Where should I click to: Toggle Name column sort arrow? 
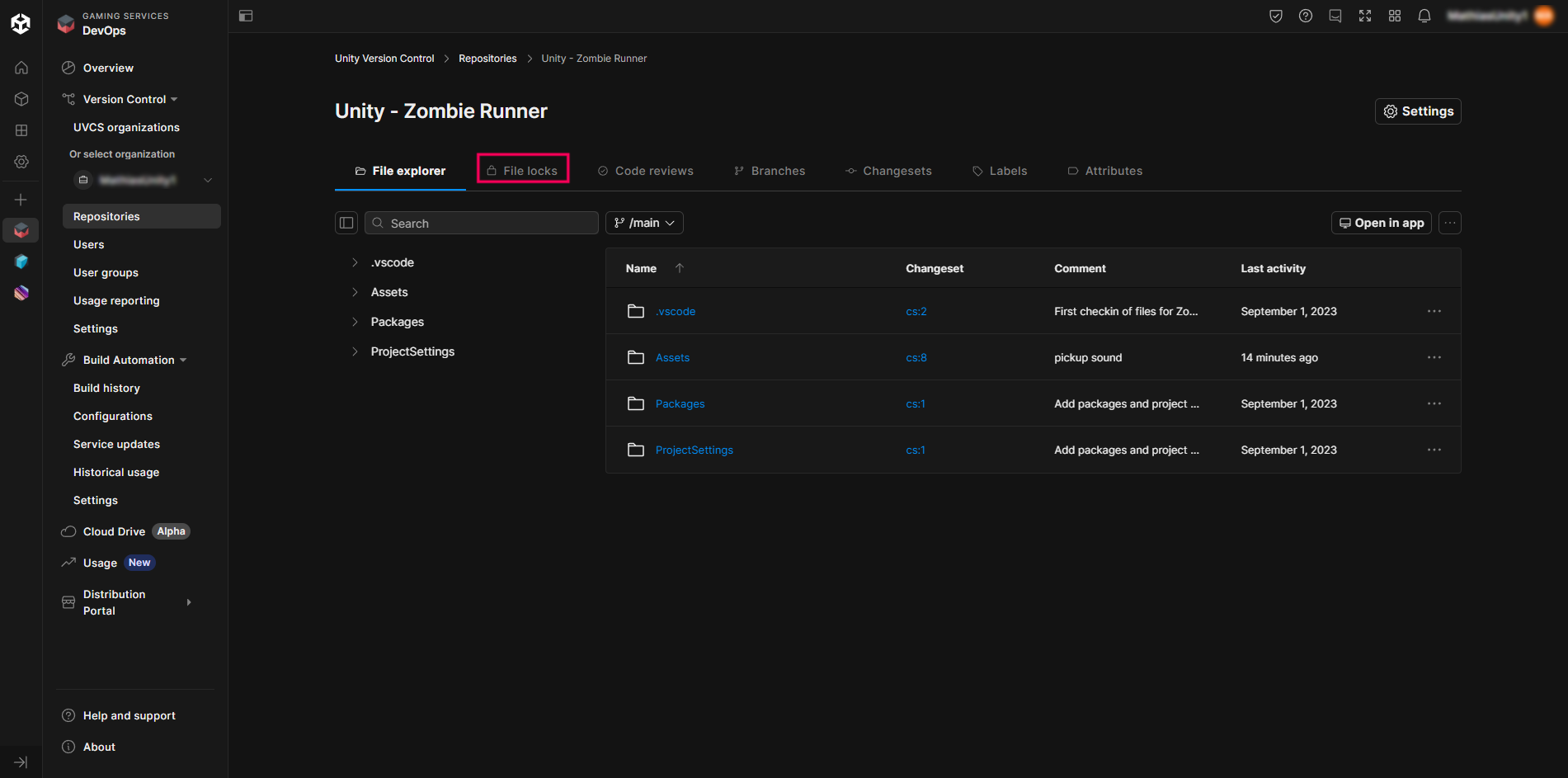click(680, 268)
